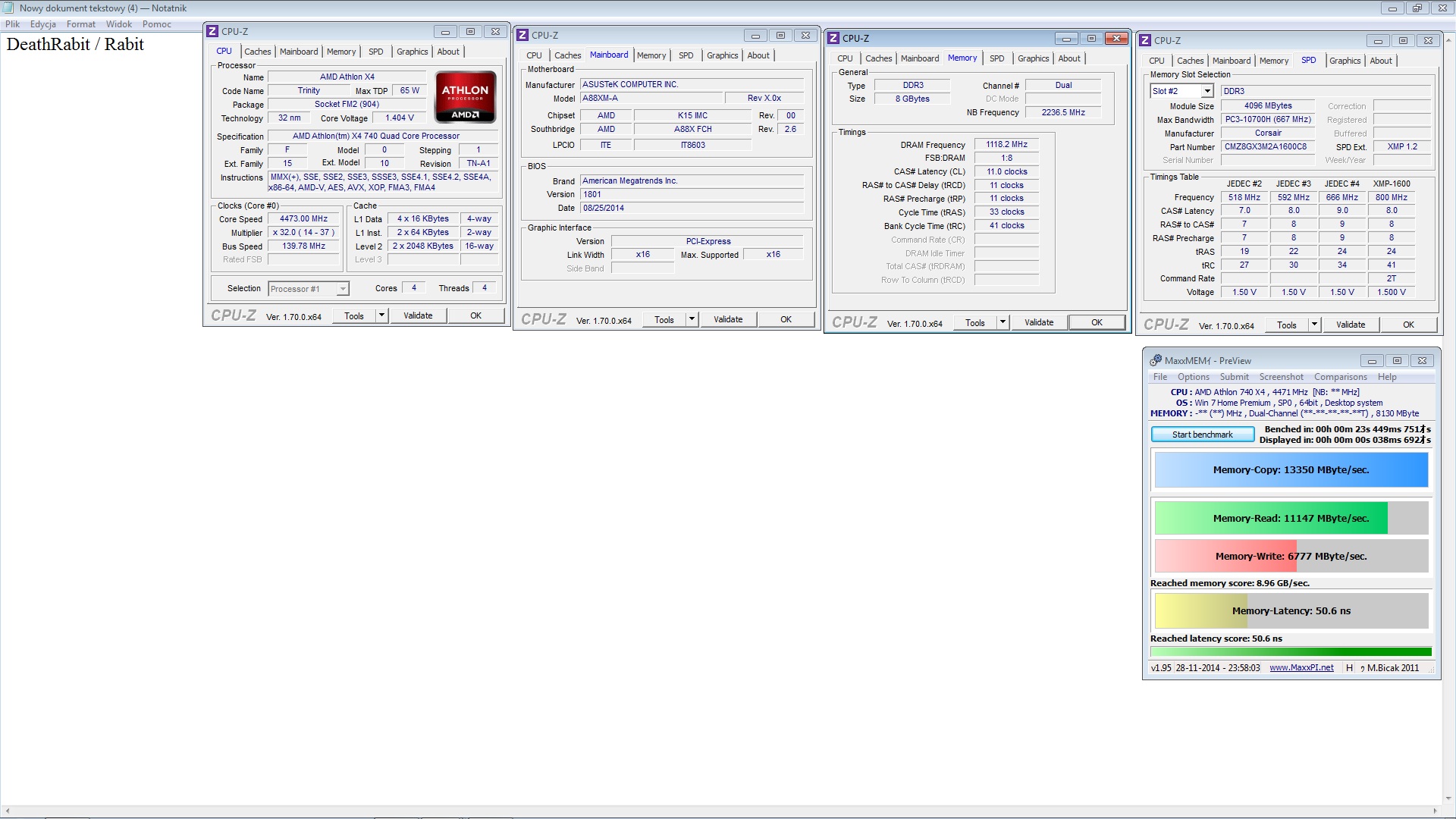Click the CPU-Z icon in first window title
The height and width of the screenshot is (819, 1456).
coord(213,31)
